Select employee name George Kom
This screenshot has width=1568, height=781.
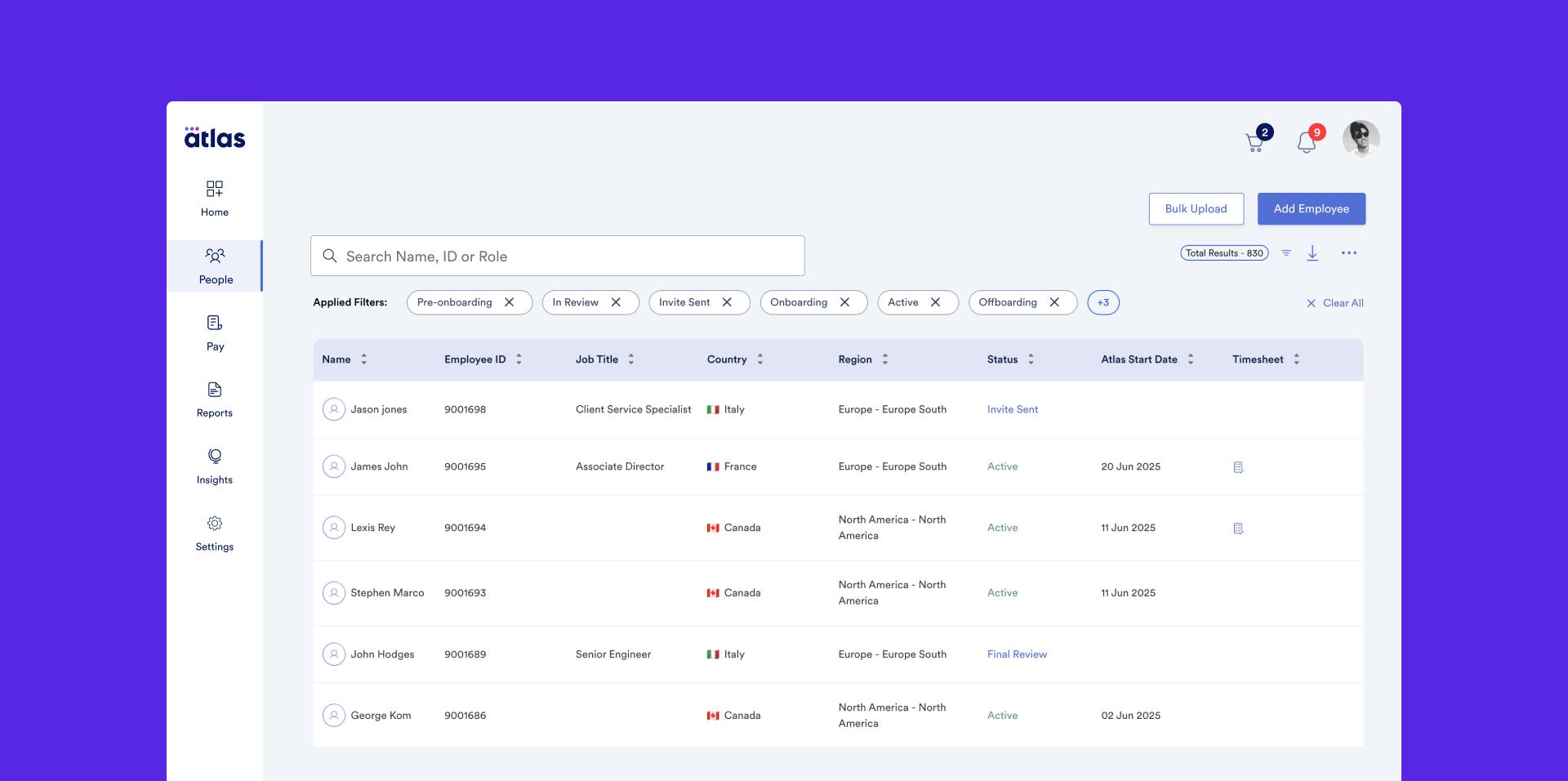click(381, 716)
